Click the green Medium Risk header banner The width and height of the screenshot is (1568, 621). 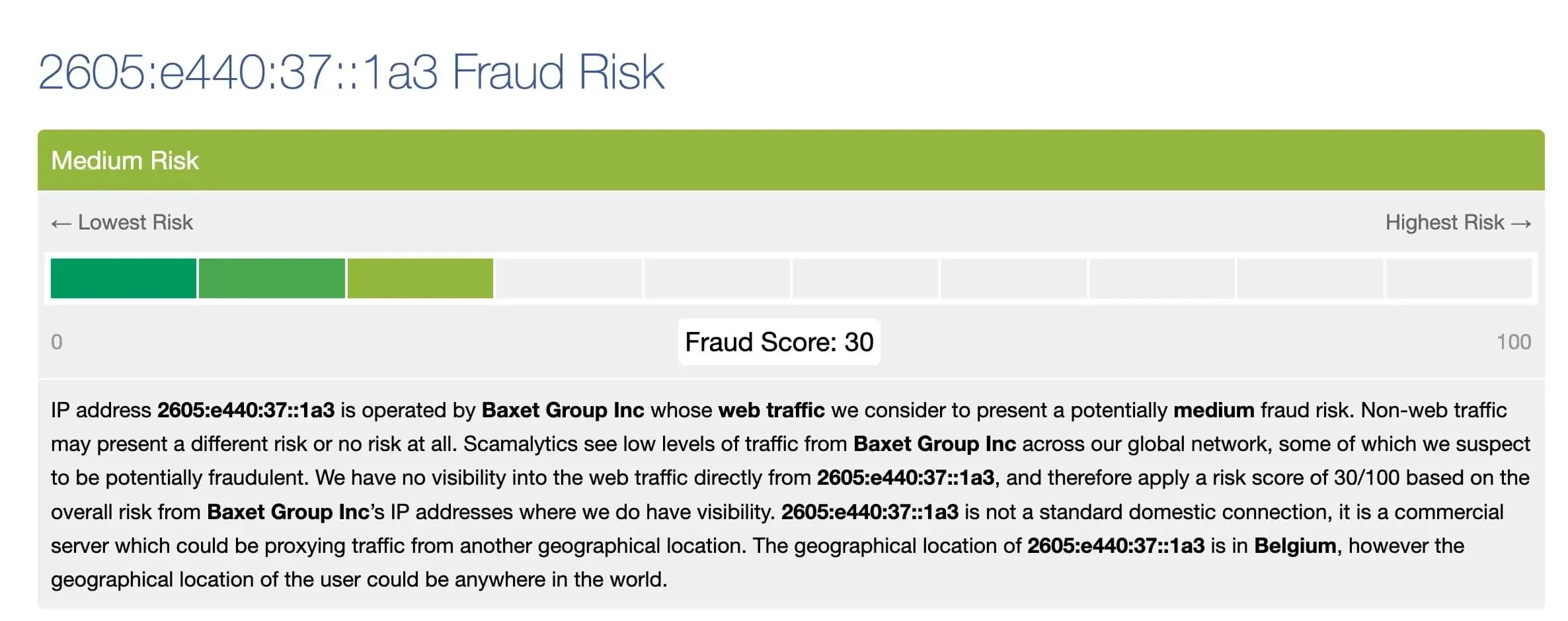click(x=791, y=160)
